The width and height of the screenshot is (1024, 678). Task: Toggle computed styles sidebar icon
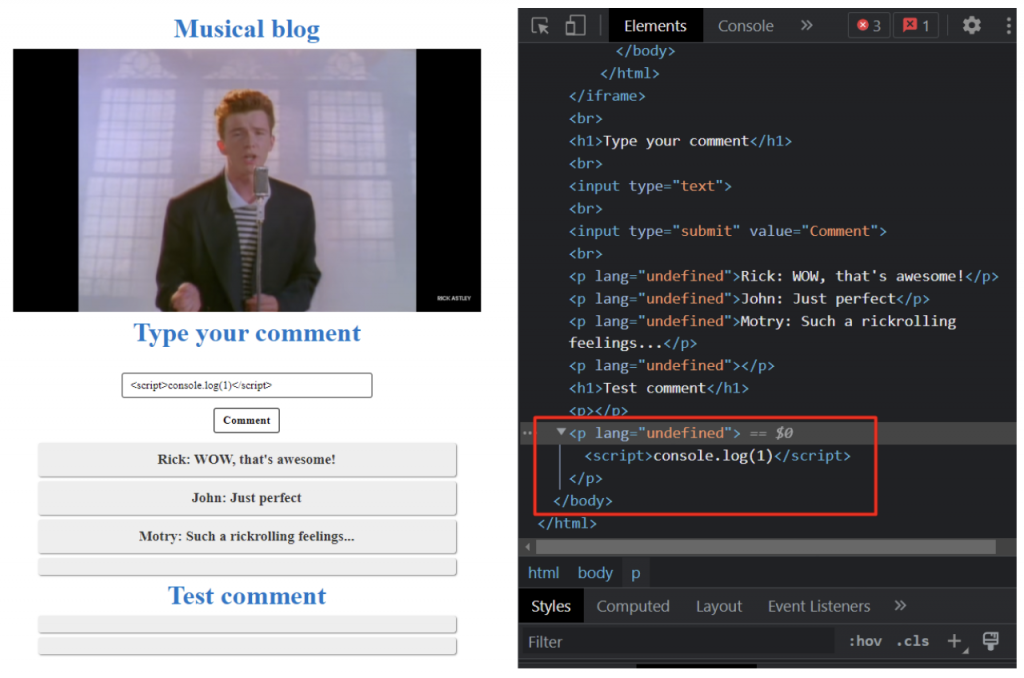991,641
